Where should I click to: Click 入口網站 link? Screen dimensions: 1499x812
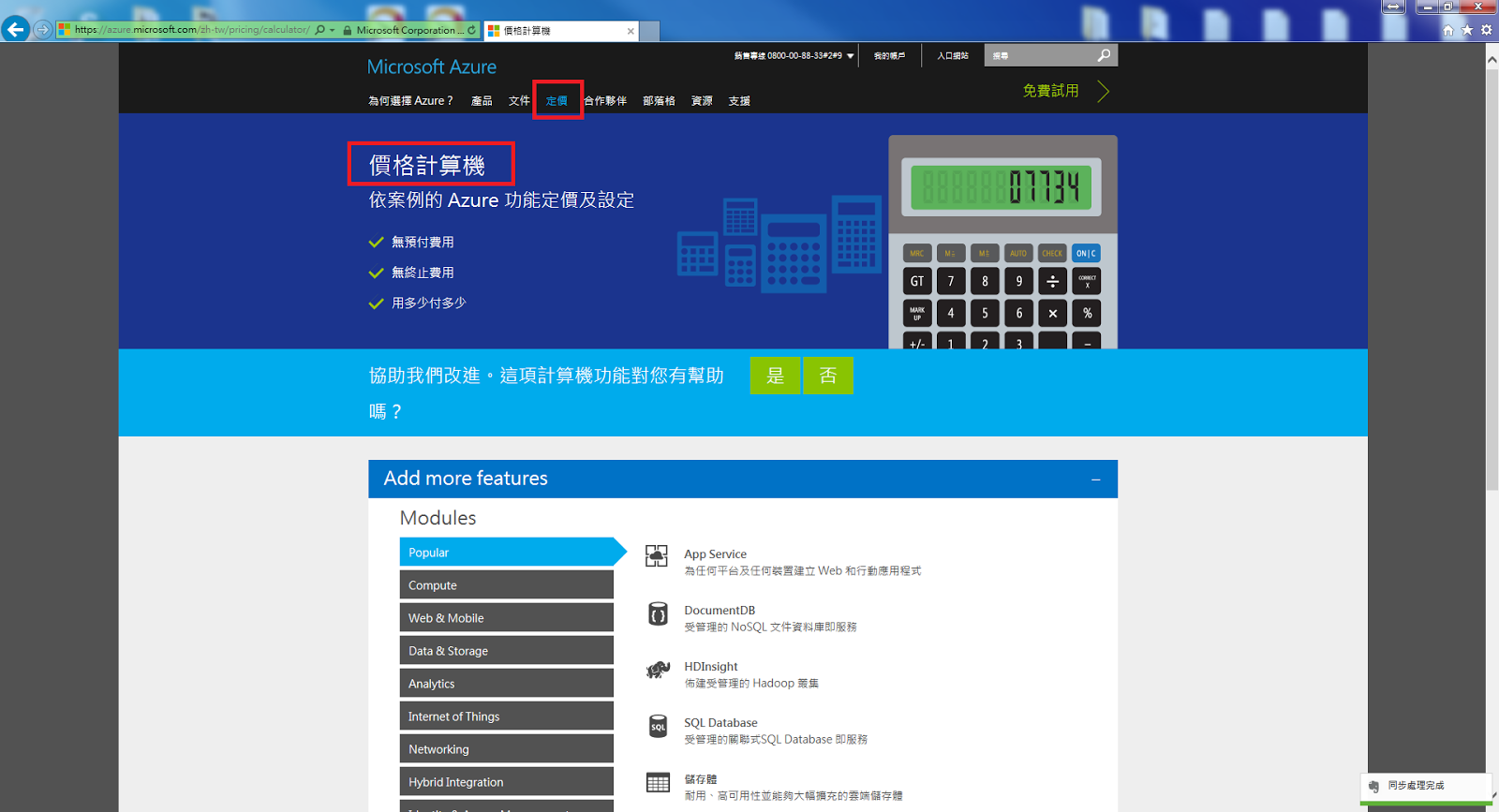[x=953, y=56]
